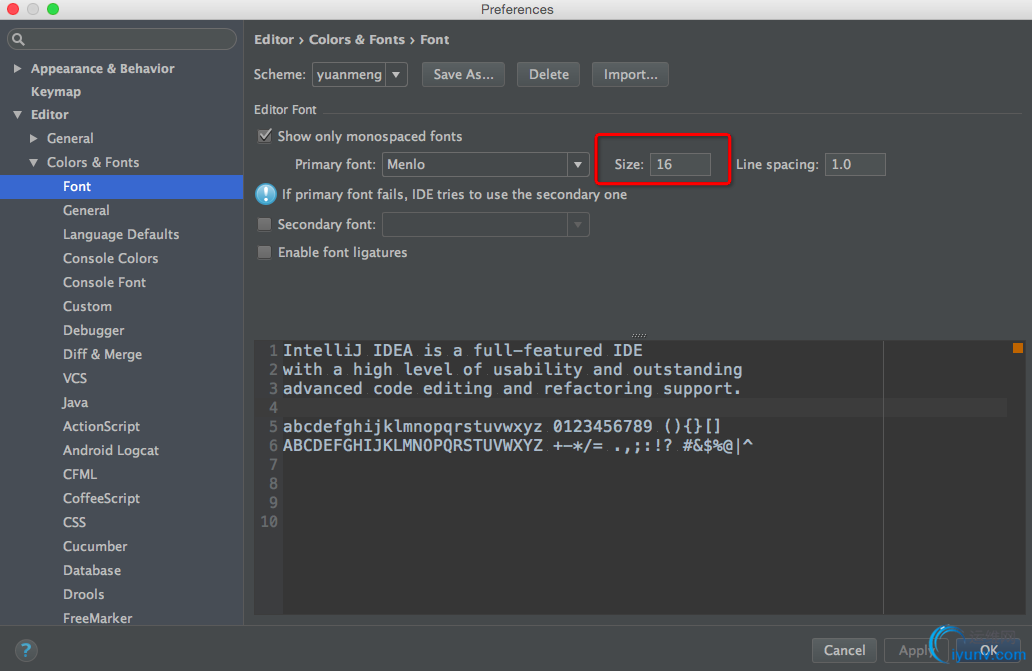Open CSS color settings
This screenshot has width=1032, height=671.
tap(74, 522)
